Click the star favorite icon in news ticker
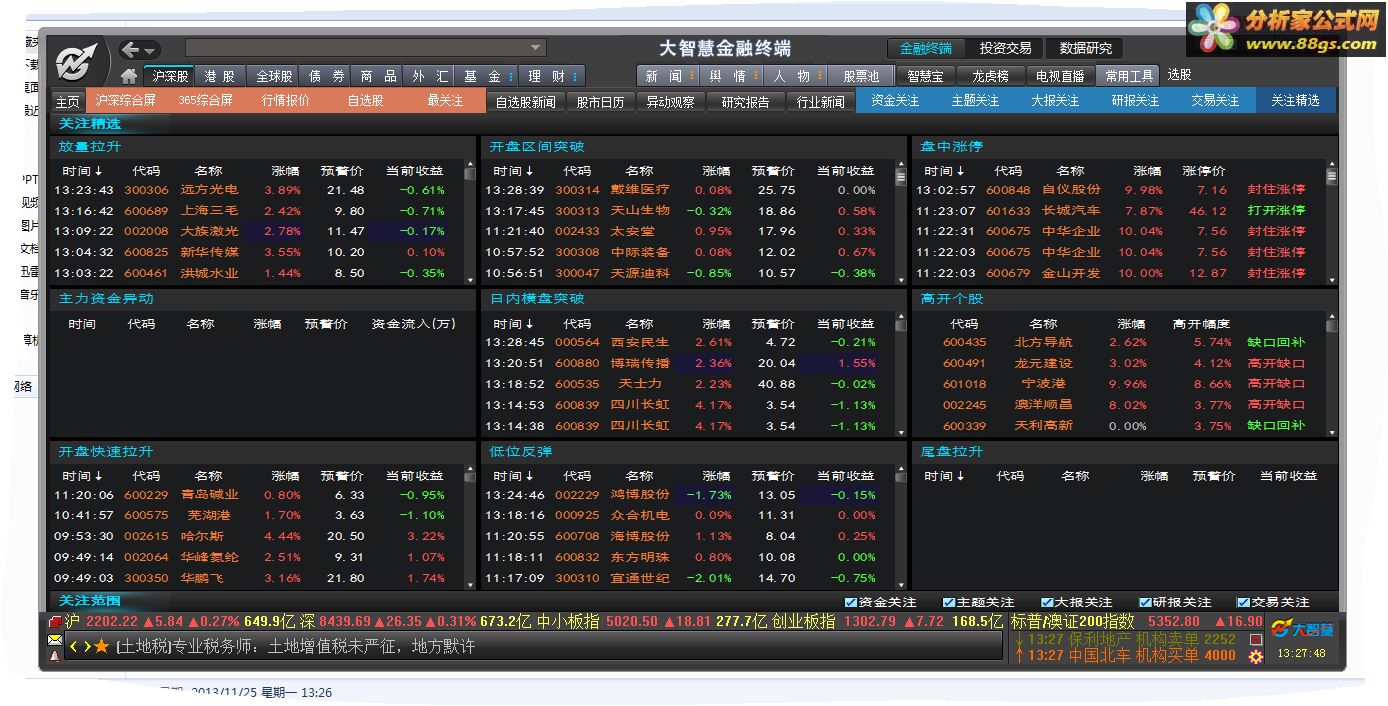Screen dimensions: 1388x706 pos(101,647)
